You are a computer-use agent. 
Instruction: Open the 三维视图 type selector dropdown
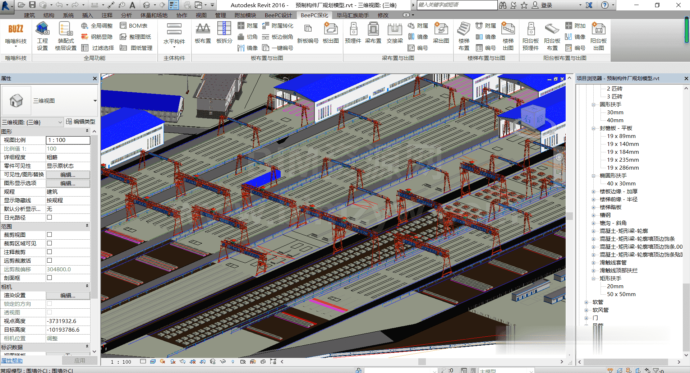point(49,101)
